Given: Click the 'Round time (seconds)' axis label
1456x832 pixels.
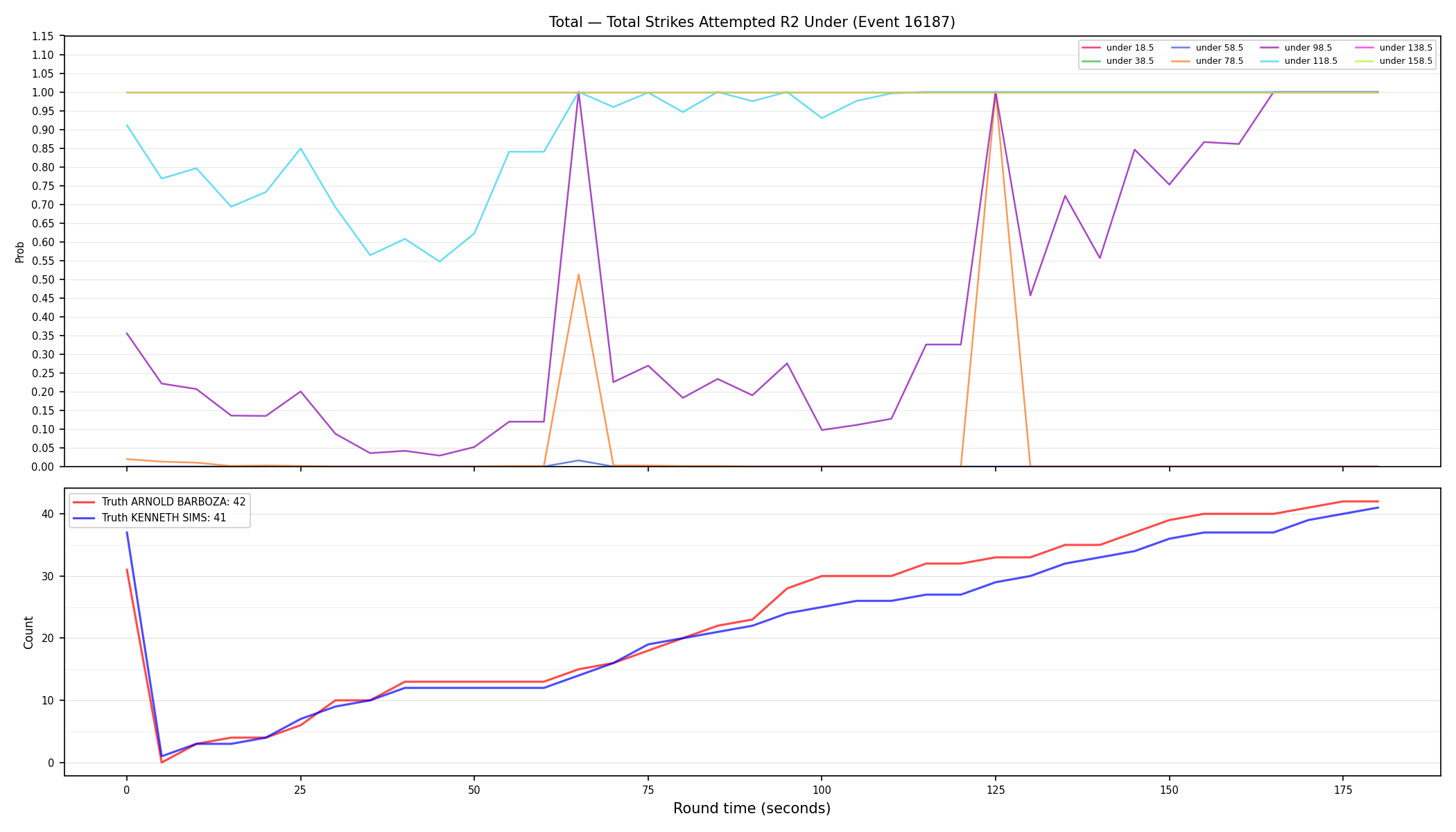Looking at the screenshot, I should point(752,808).
